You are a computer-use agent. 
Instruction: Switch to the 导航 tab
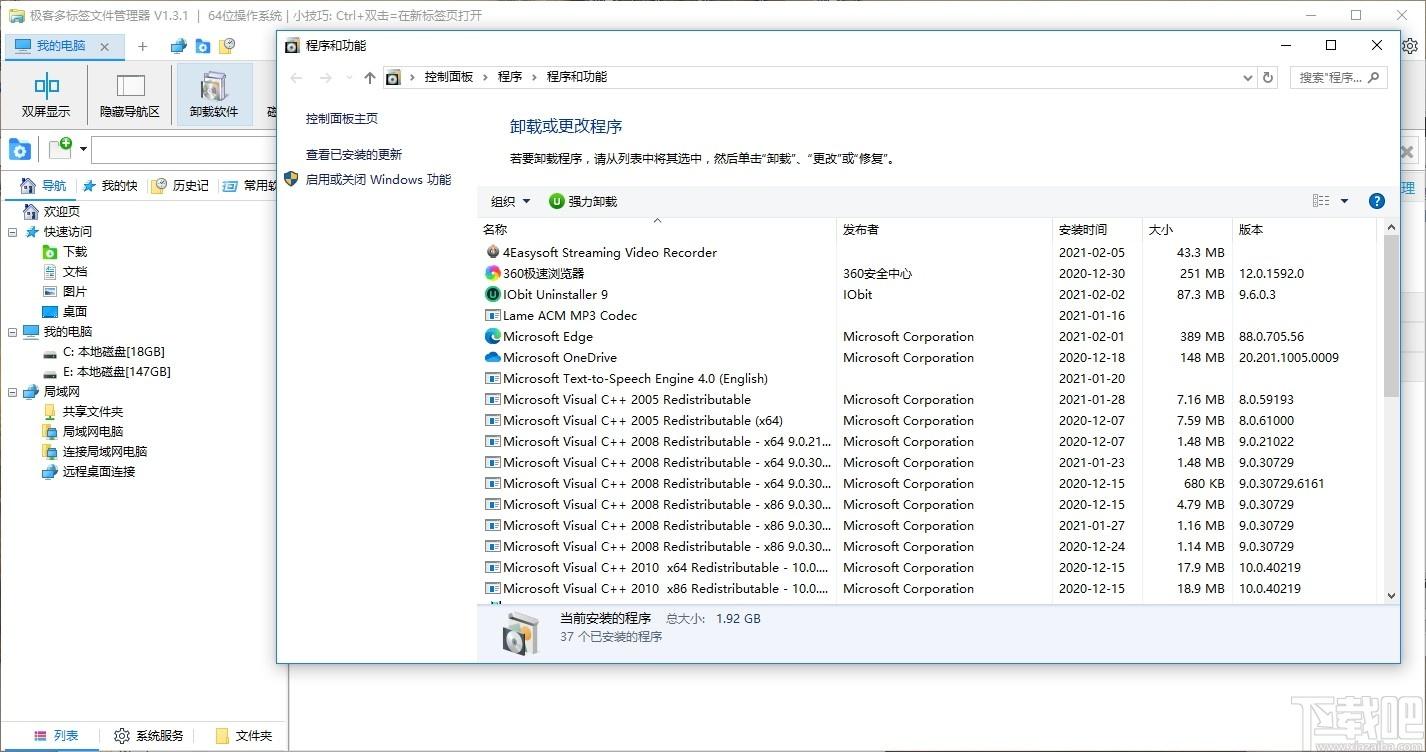pos(44,186)
